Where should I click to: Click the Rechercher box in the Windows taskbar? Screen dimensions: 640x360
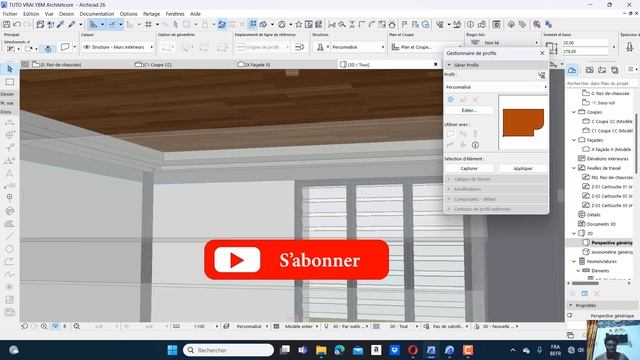tap(229, 350)
